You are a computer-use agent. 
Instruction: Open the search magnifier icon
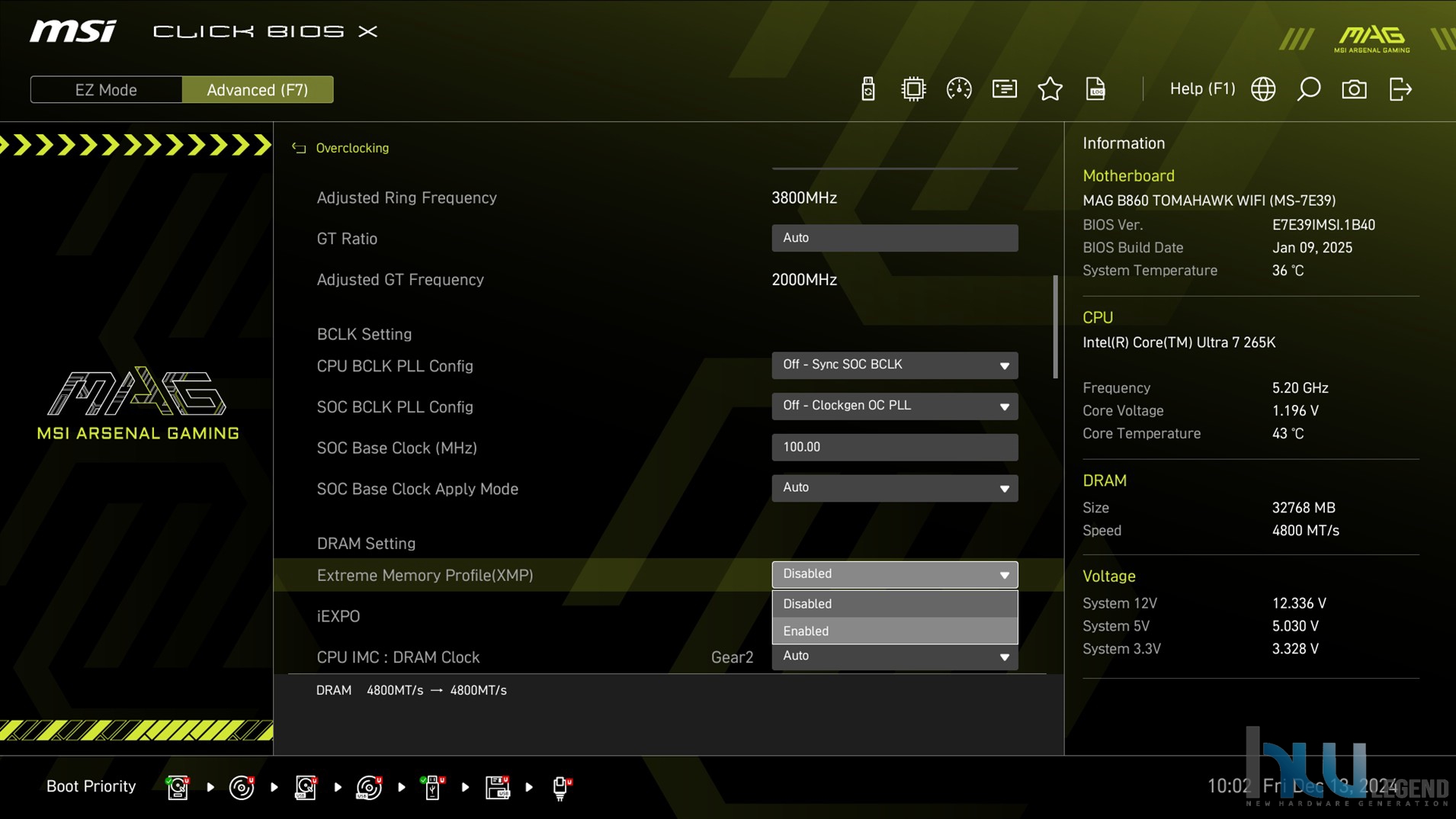[x=1308, y=89]
